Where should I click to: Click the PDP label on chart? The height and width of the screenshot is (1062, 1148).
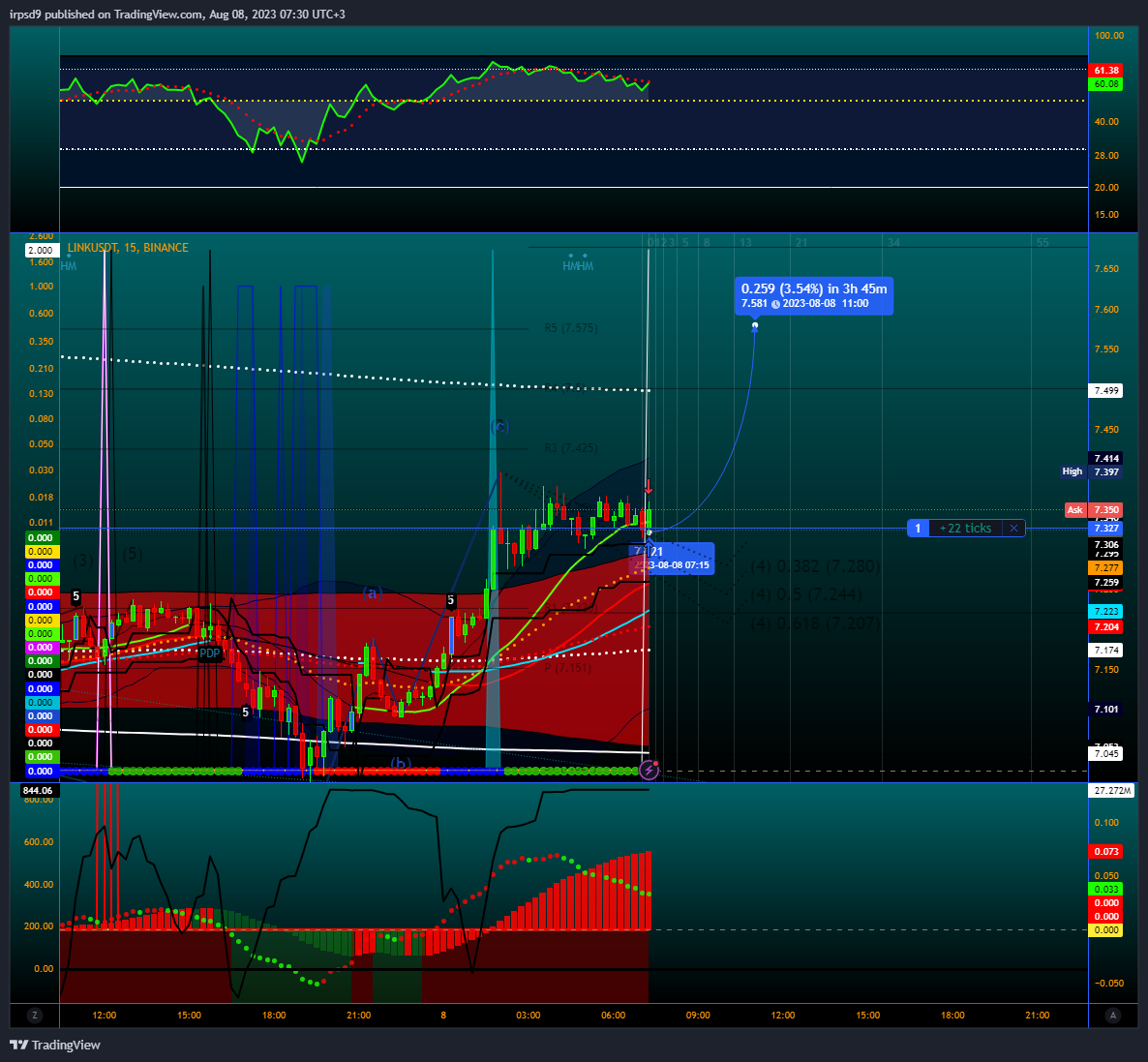point(209,653)
